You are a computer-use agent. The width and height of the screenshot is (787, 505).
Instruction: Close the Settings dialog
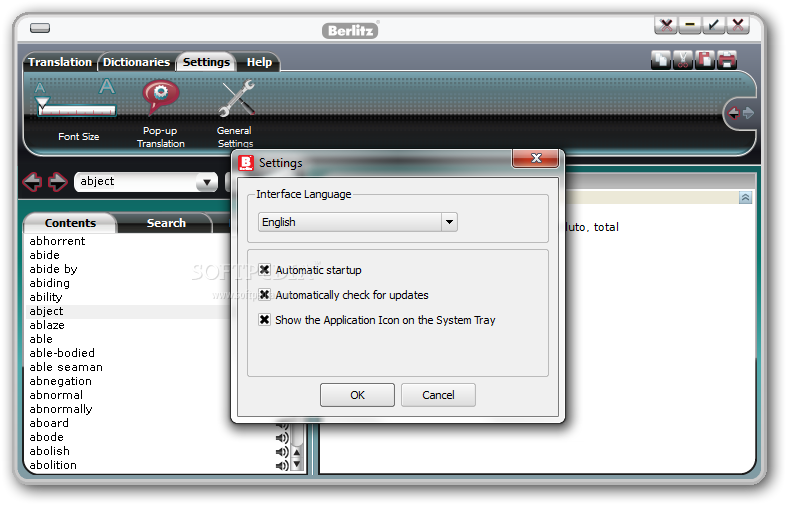(x=536, y=158)
